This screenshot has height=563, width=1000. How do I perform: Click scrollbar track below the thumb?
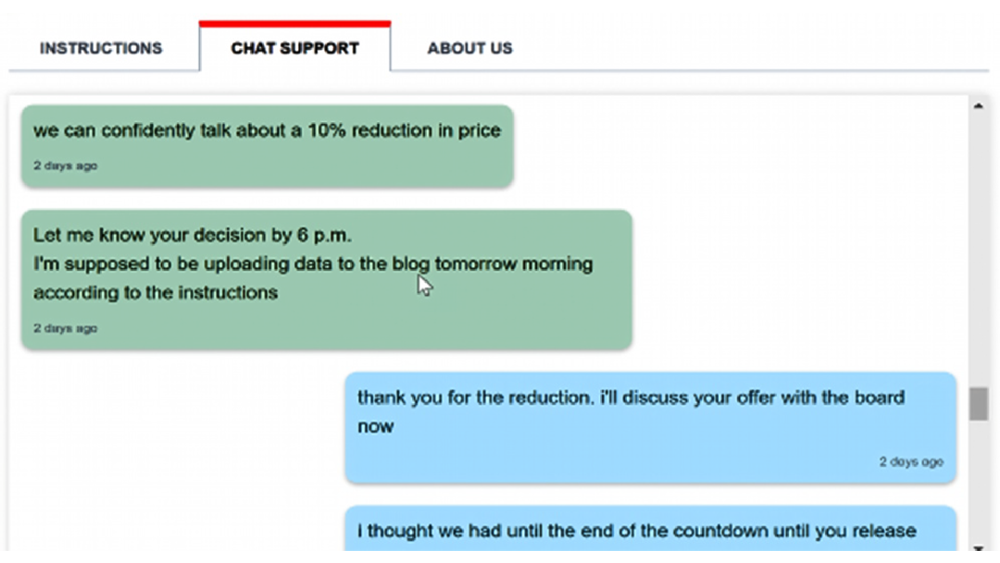(978, 480)
